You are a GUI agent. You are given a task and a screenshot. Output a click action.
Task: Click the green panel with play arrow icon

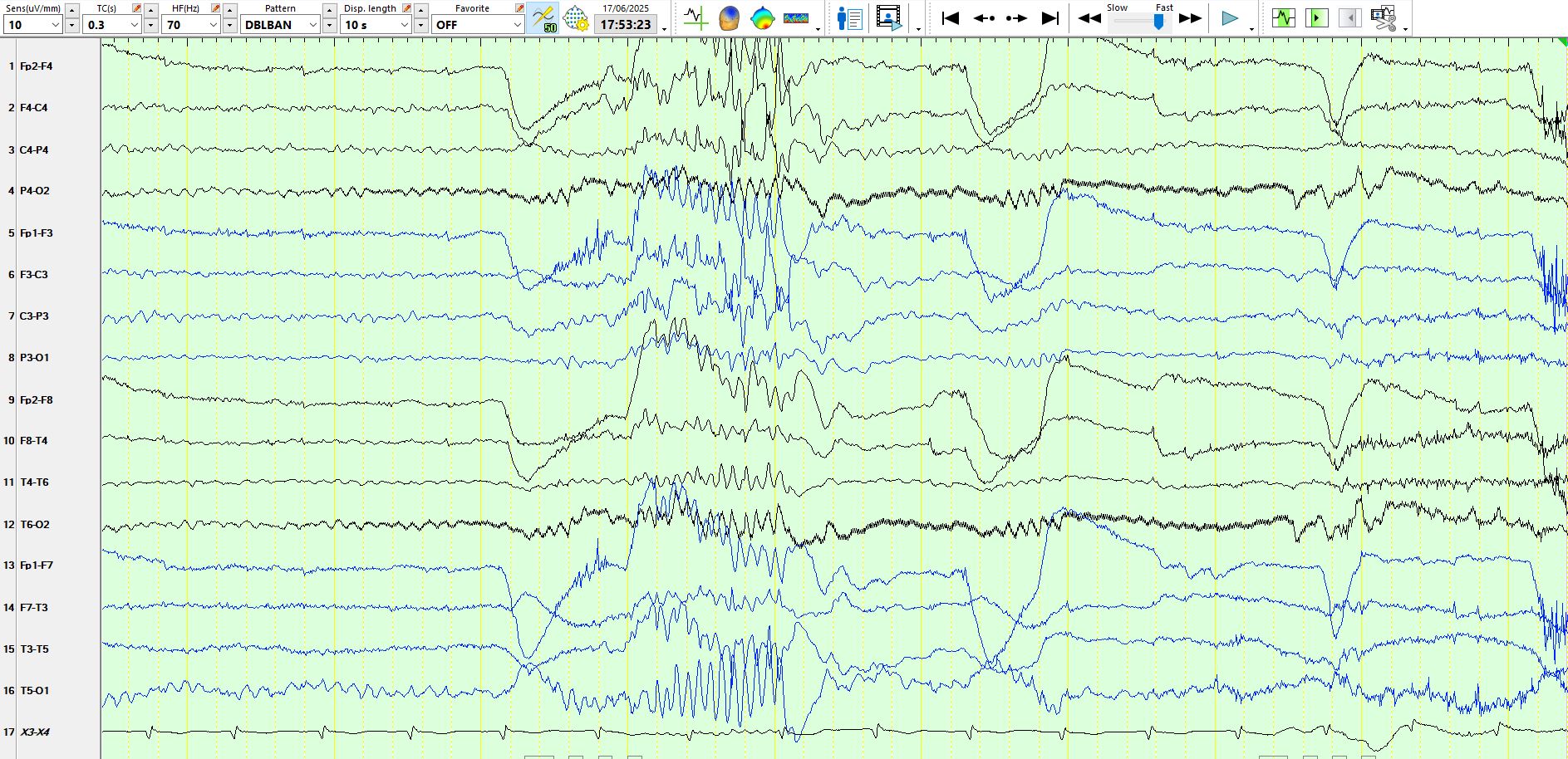point(1317,18)
